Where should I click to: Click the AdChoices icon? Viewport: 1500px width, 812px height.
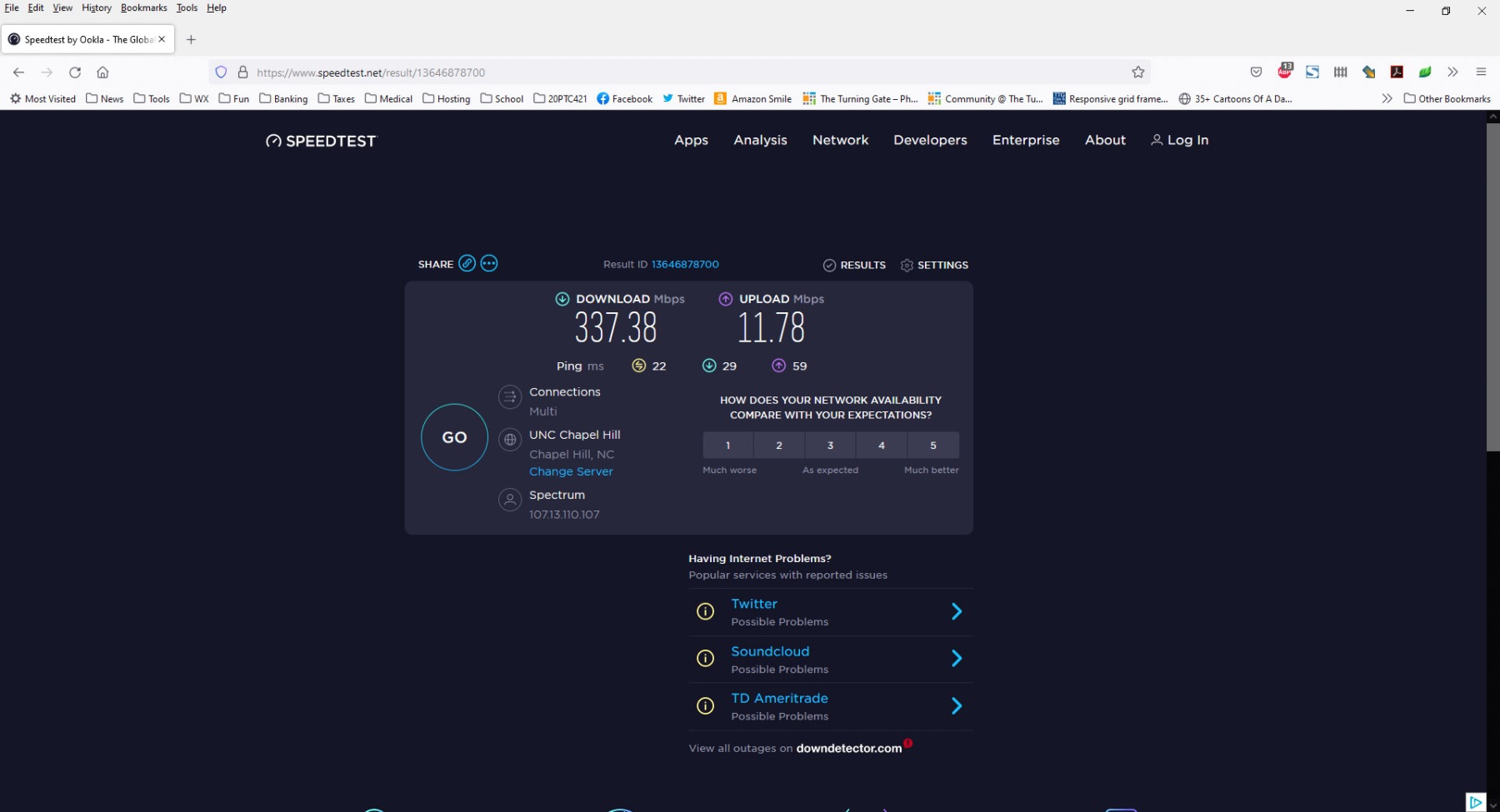(1476, 802)
